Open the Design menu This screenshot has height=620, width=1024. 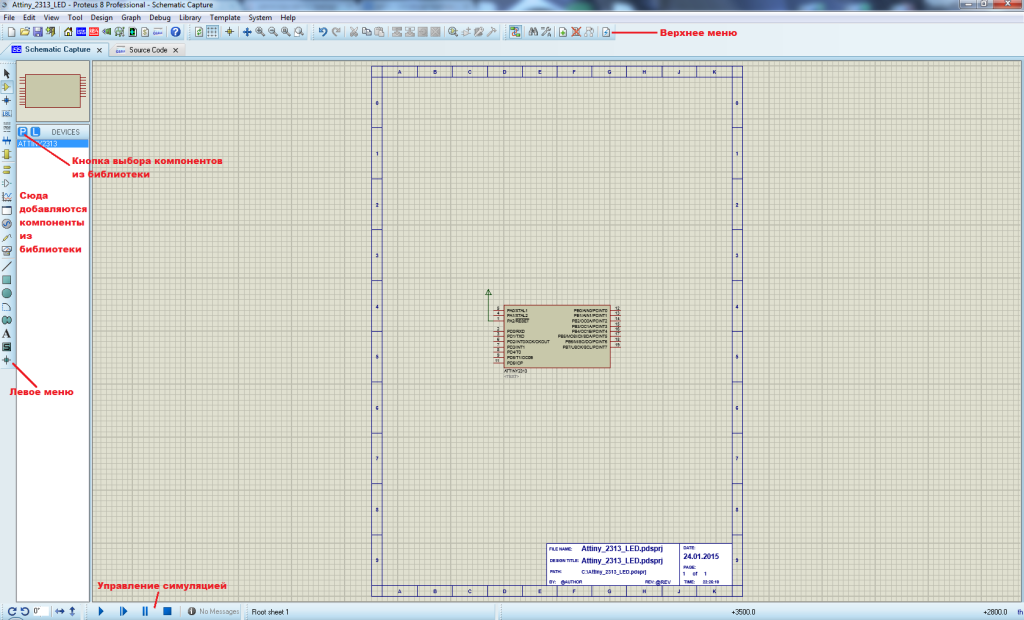[101, 18]
